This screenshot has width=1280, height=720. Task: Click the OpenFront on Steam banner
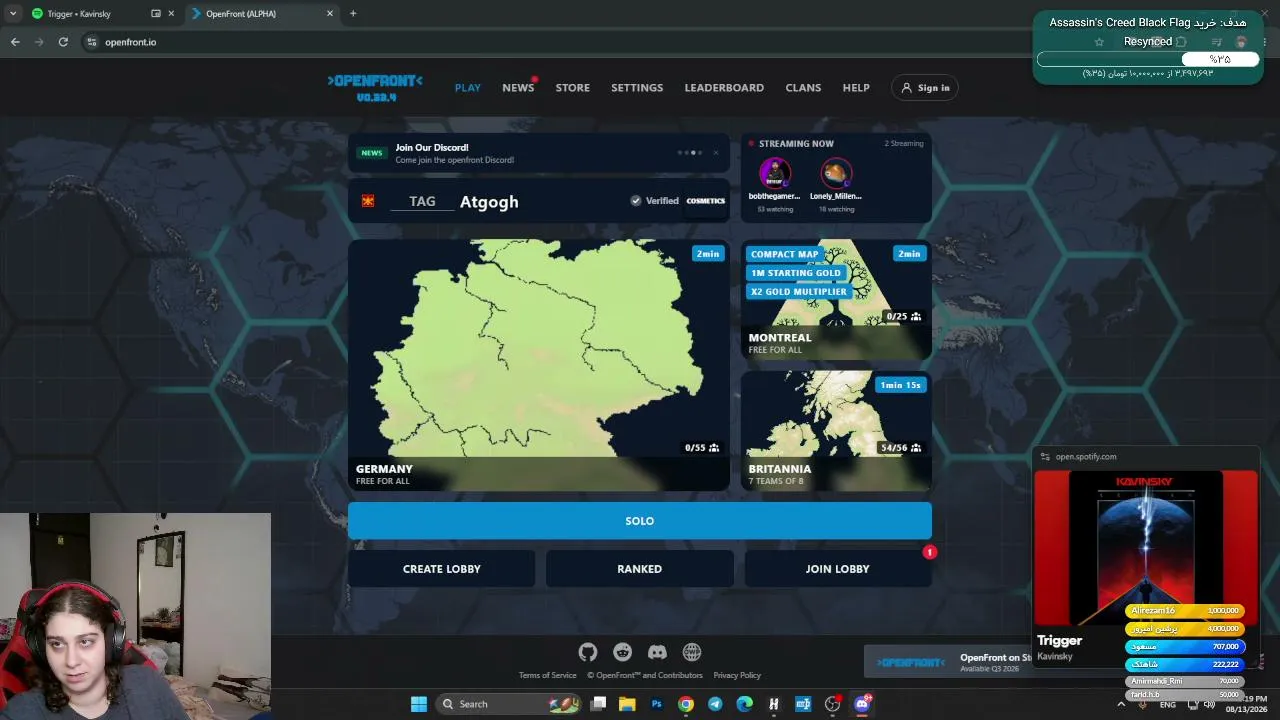[x=948, y=662]
